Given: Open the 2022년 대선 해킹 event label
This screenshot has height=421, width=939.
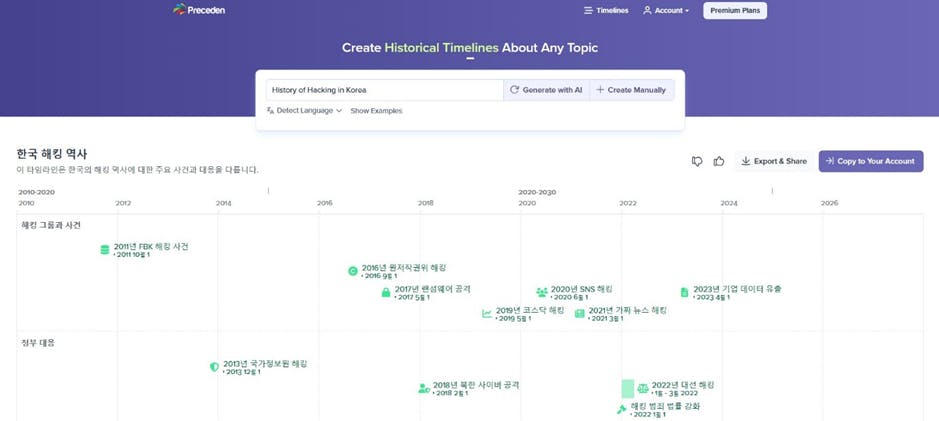Looking at the screenshot, I should click(683, 385).
